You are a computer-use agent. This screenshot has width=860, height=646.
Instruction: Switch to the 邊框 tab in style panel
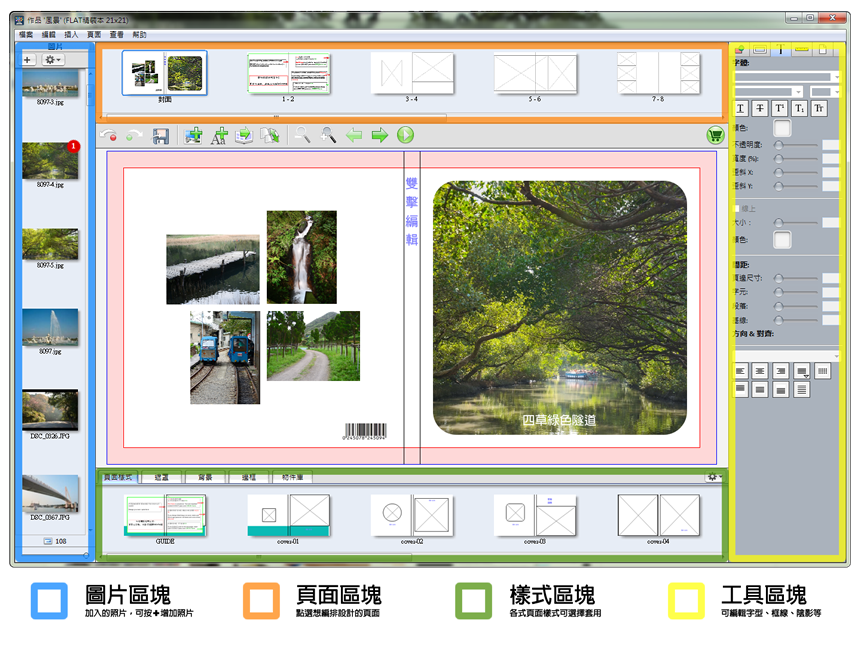click(249, 478)
